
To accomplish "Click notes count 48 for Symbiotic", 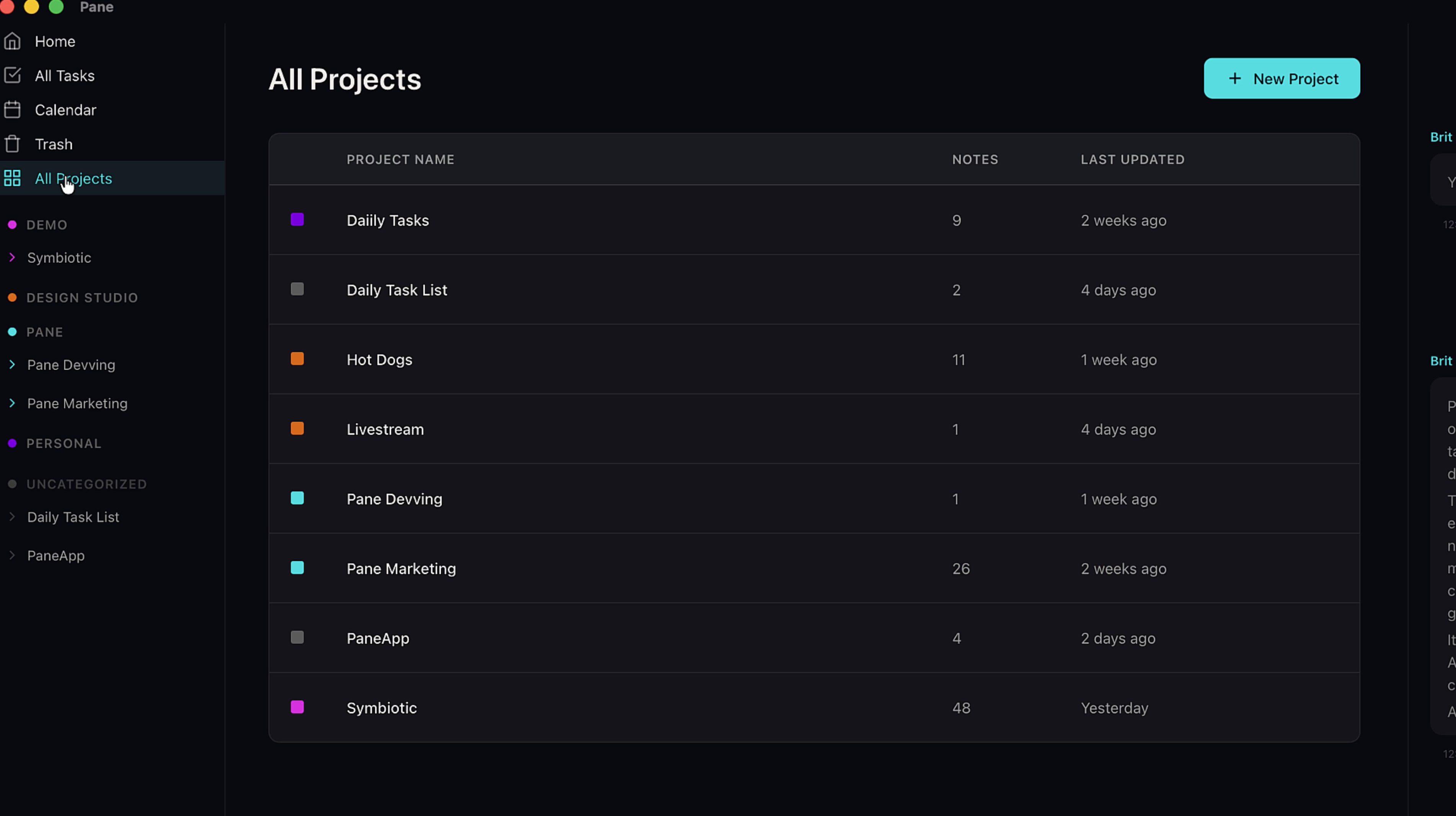I will click(961, 708).
